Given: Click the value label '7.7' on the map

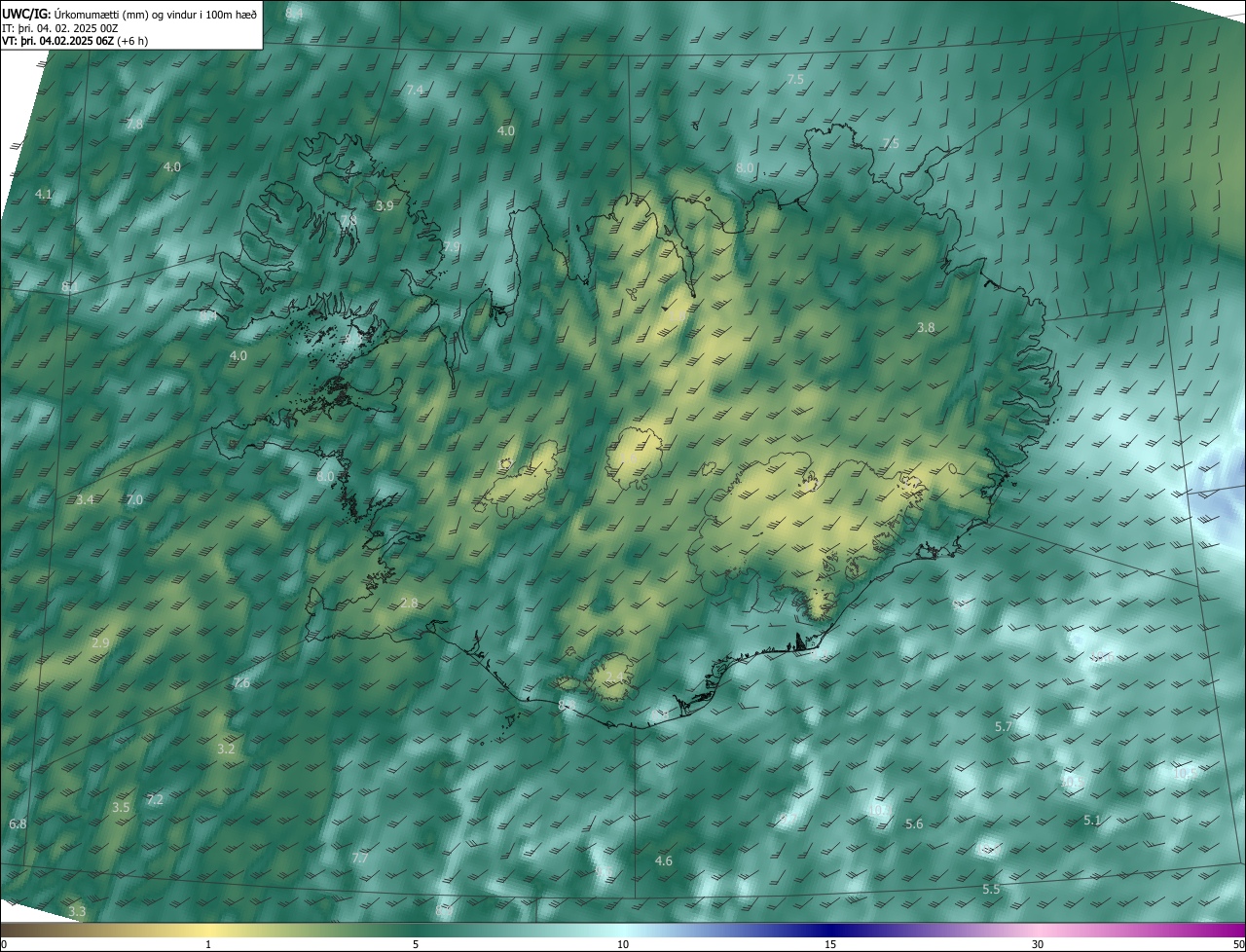Looking at the screenshot, I should [x=359, y=859].
